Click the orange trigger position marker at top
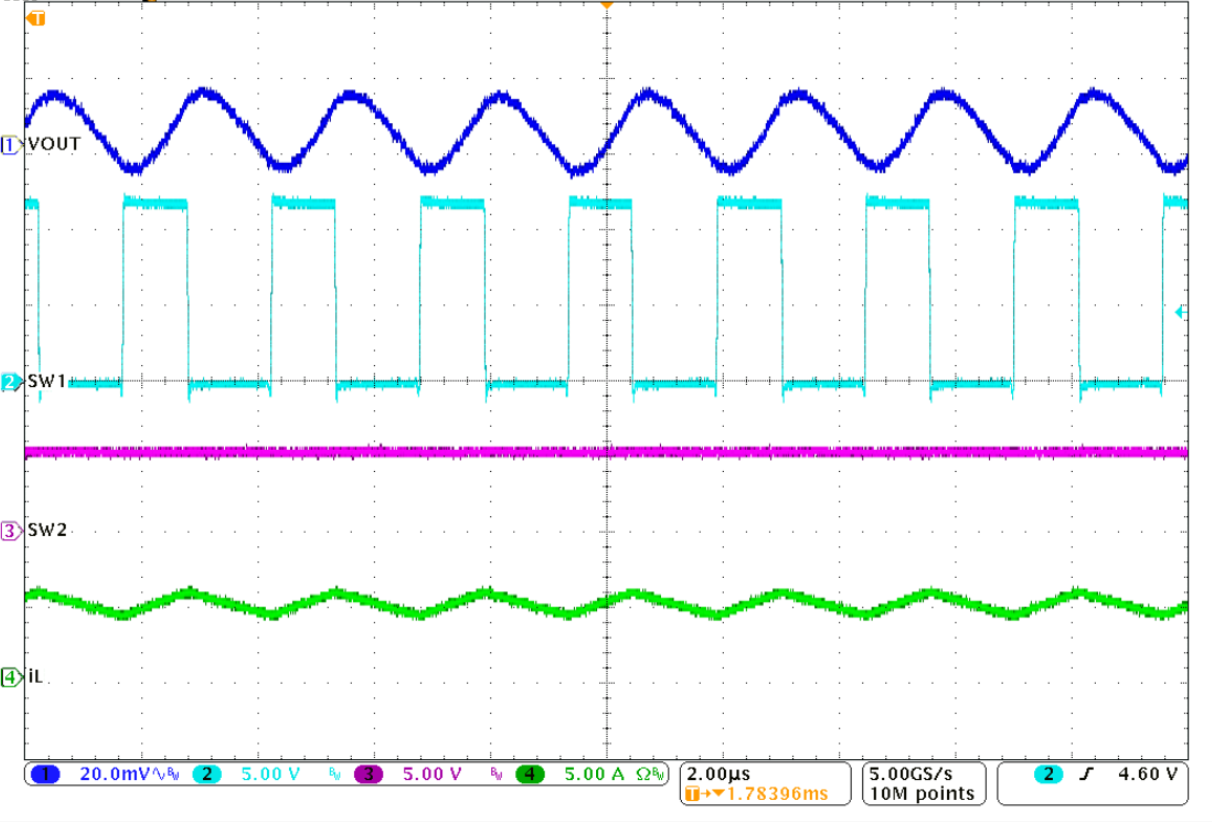The width and height of the screenshot is (1213, 829). point(606,8)
